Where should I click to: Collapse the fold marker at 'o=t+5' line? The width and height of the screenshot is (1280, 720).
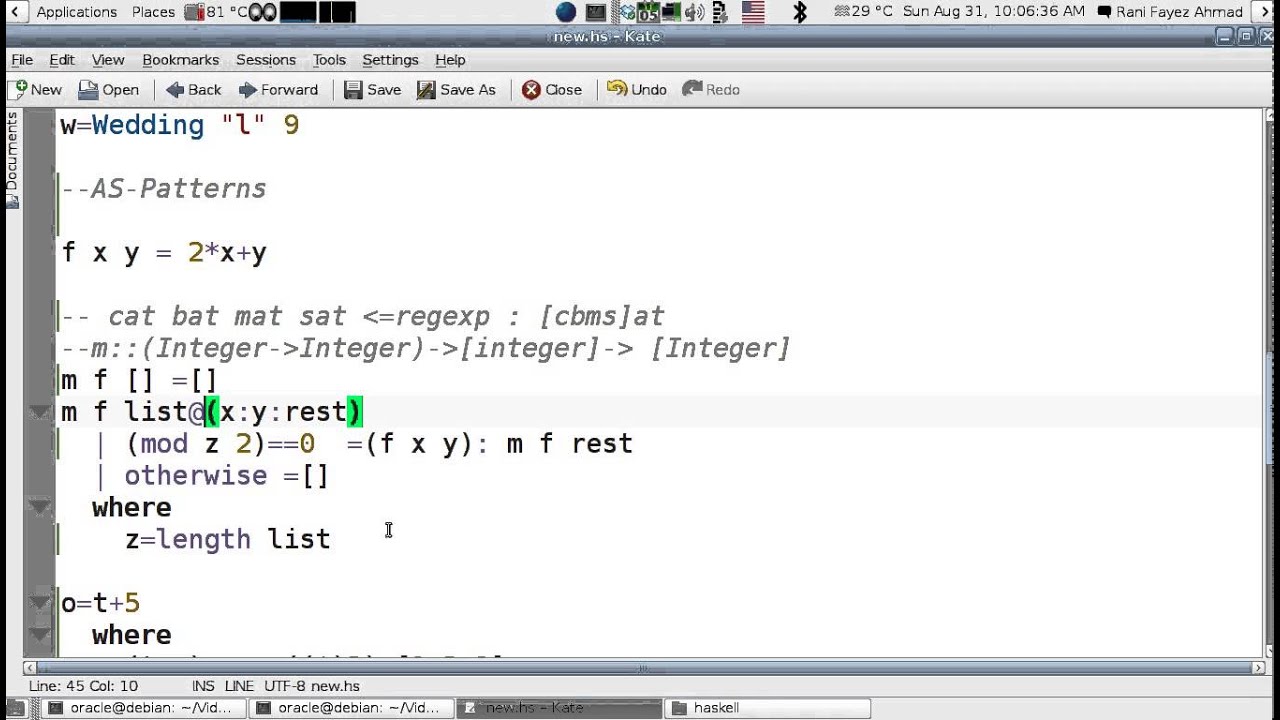click(x=40, y=603)
